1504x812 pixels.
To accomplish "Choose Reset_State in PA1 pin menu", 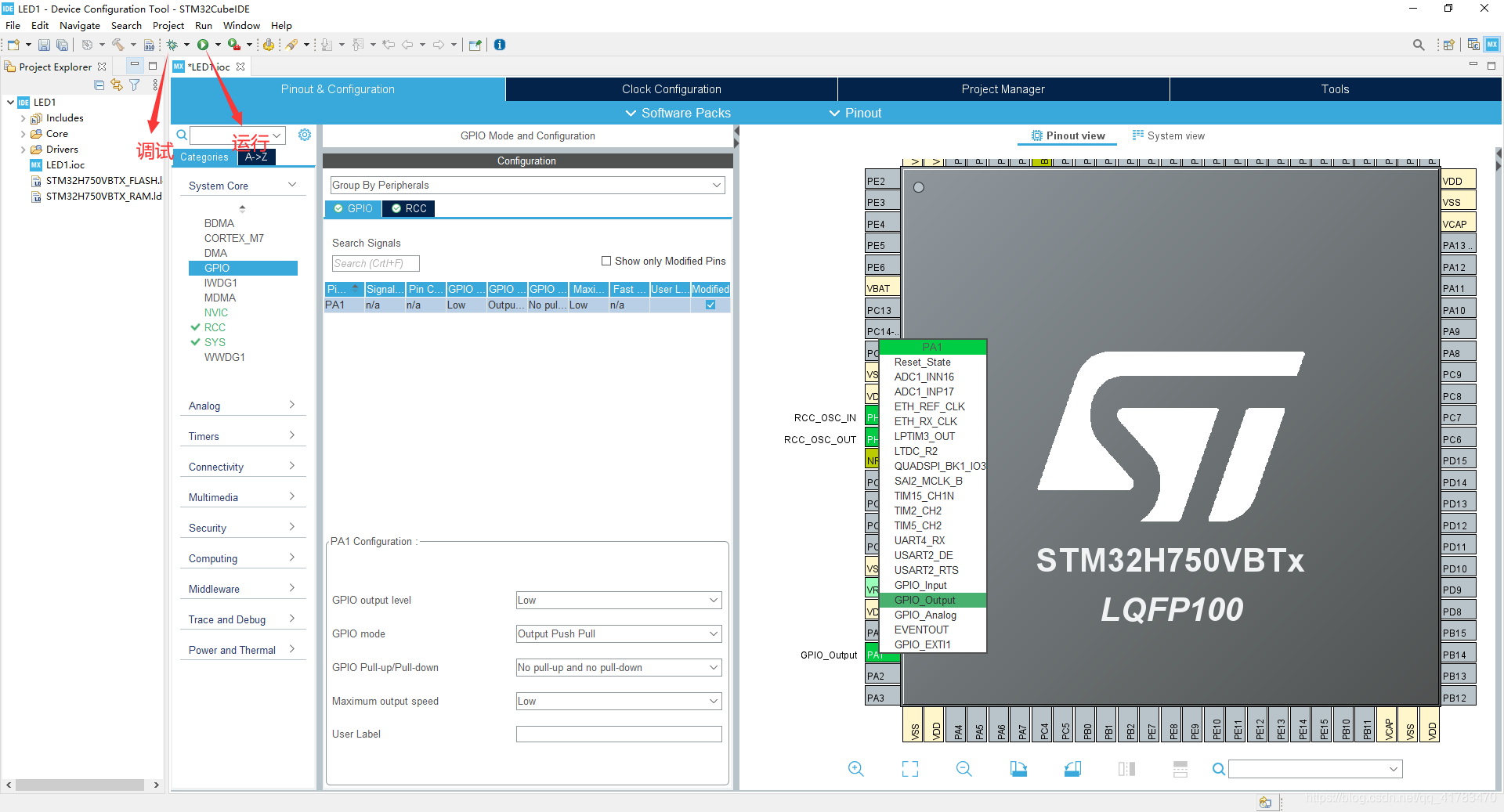I will tap(932, 362).
